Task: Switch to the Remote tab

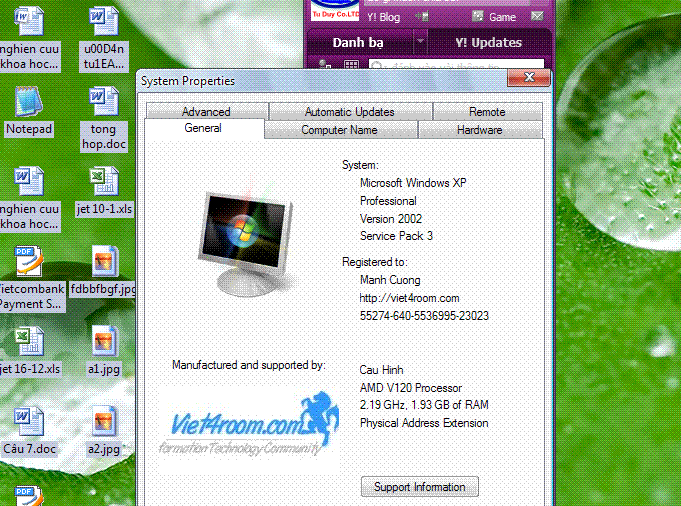Action: (x=487, y=112)
